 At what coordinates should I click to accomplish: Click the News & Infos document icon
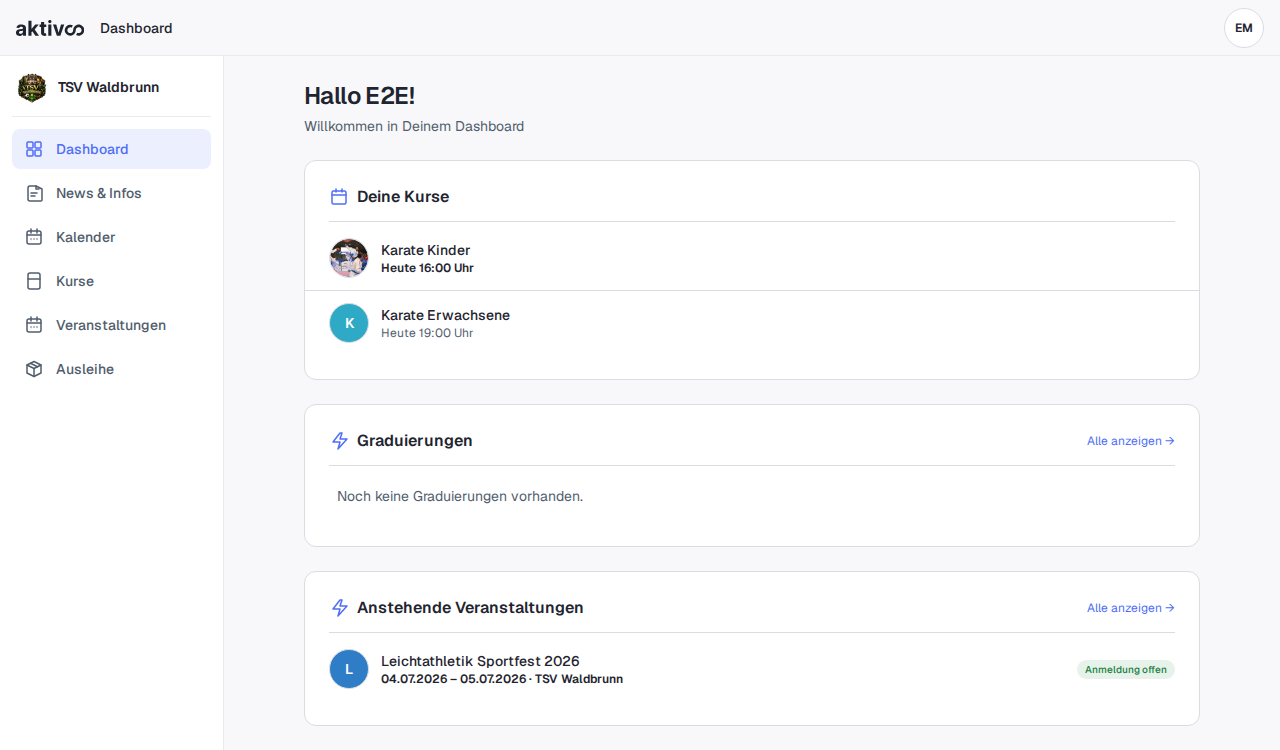[34, 193]
